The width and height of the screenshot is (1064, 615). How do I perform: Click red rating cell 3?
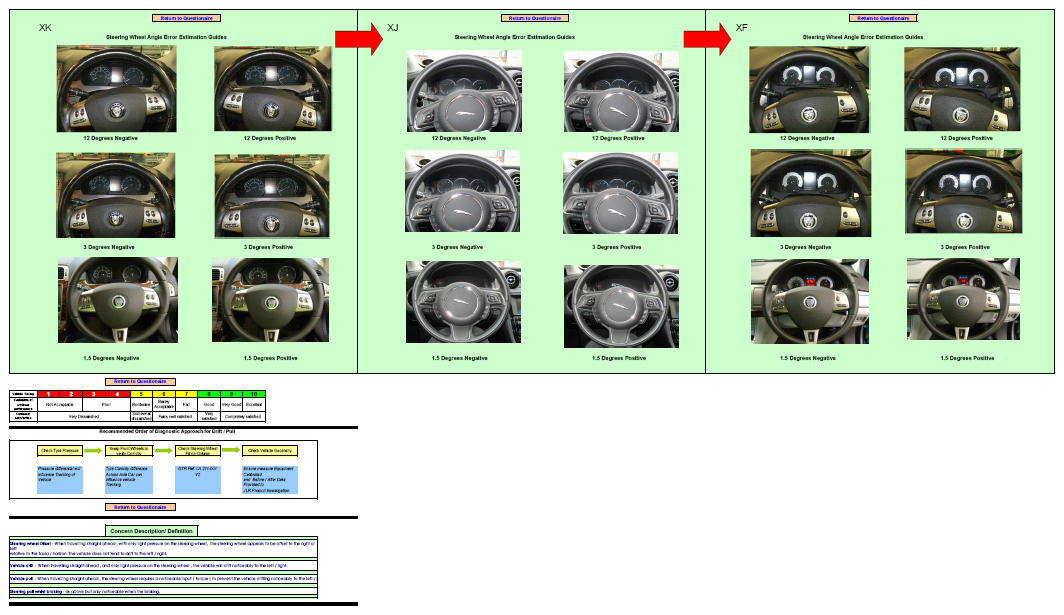pos(94,394)
